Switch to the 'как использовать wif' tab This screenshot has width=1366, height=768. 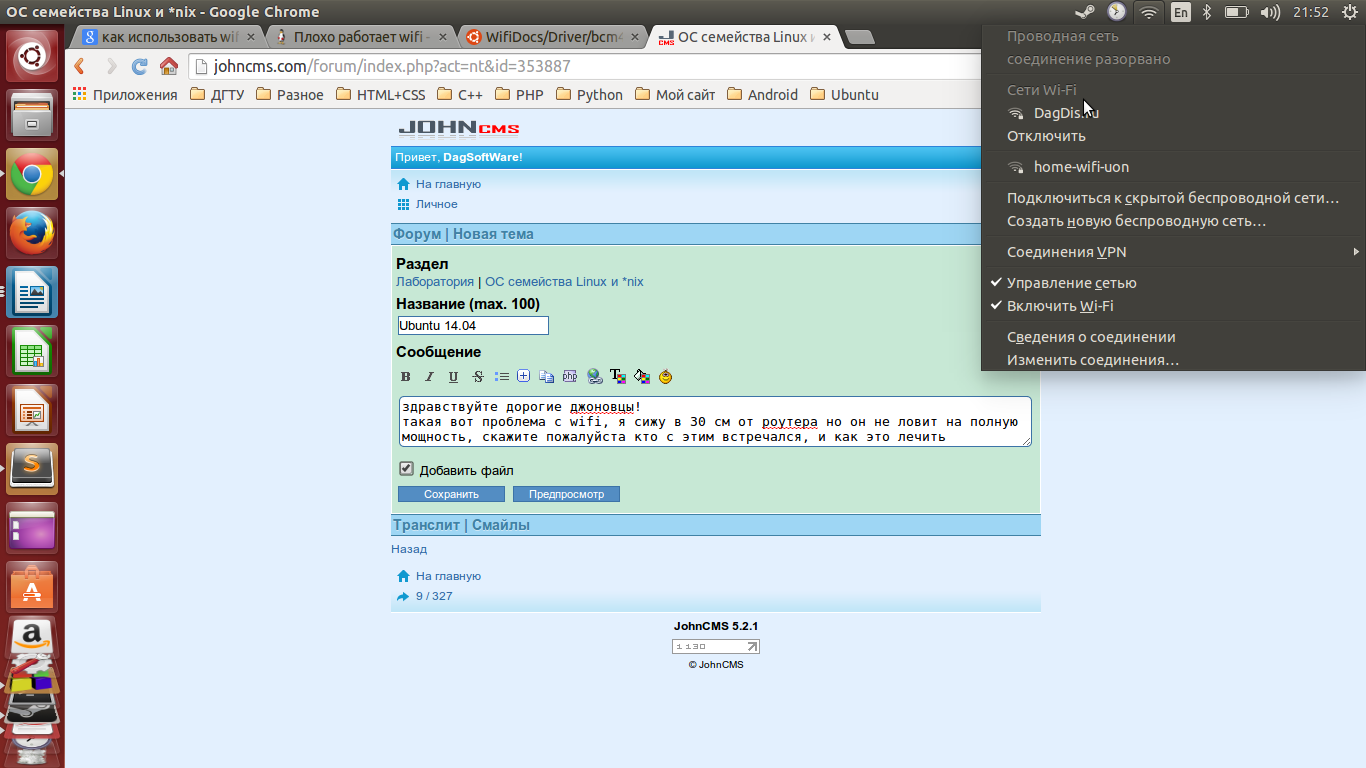tap(170, 37)
